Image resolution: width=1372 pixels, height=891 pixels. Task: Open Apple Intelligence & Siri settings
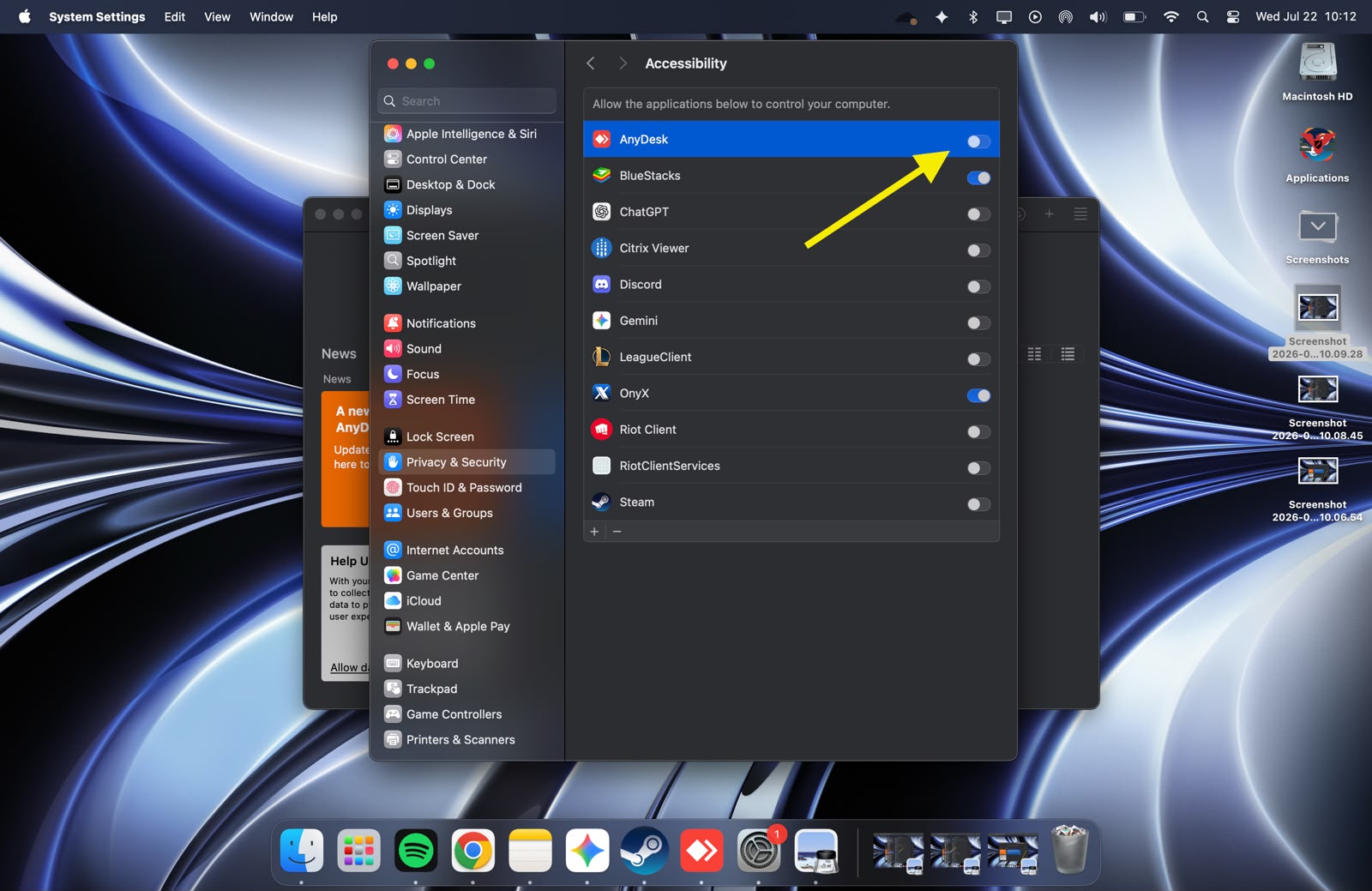466,134
